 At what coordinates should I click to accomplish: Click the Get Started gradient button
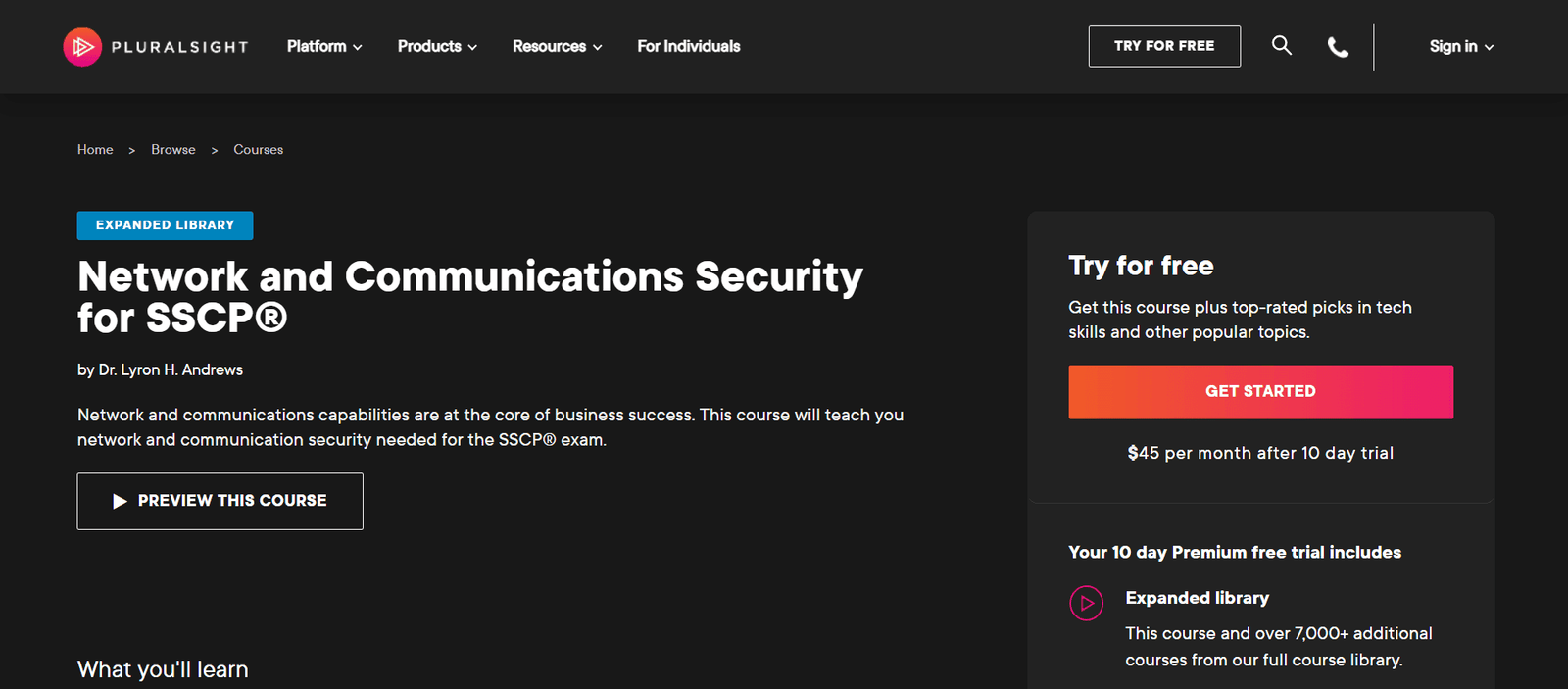pos(1260,392)
